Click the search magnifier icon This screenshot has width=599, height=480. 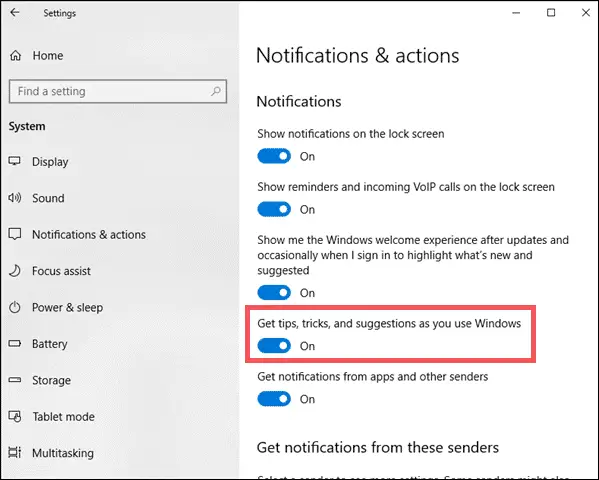tap(216, 91)
